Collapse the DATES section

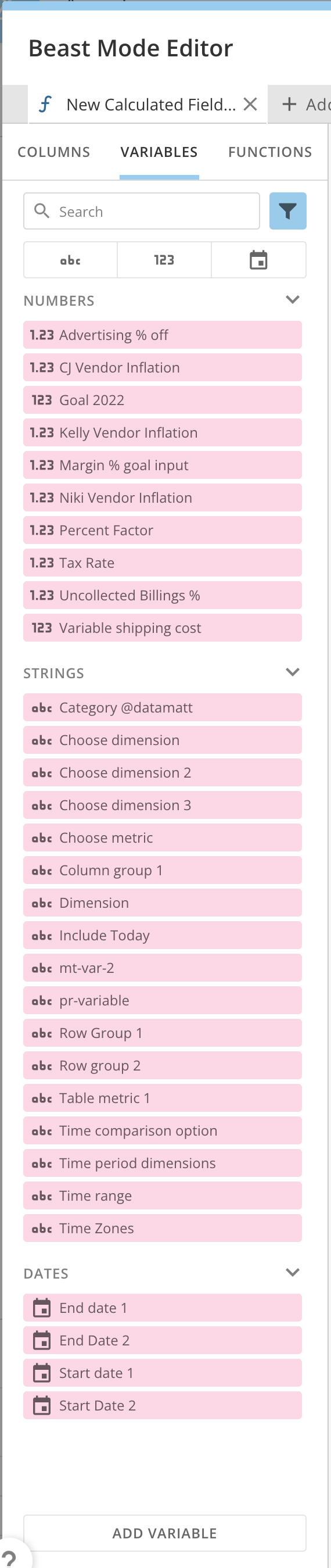pos(293,1272)
